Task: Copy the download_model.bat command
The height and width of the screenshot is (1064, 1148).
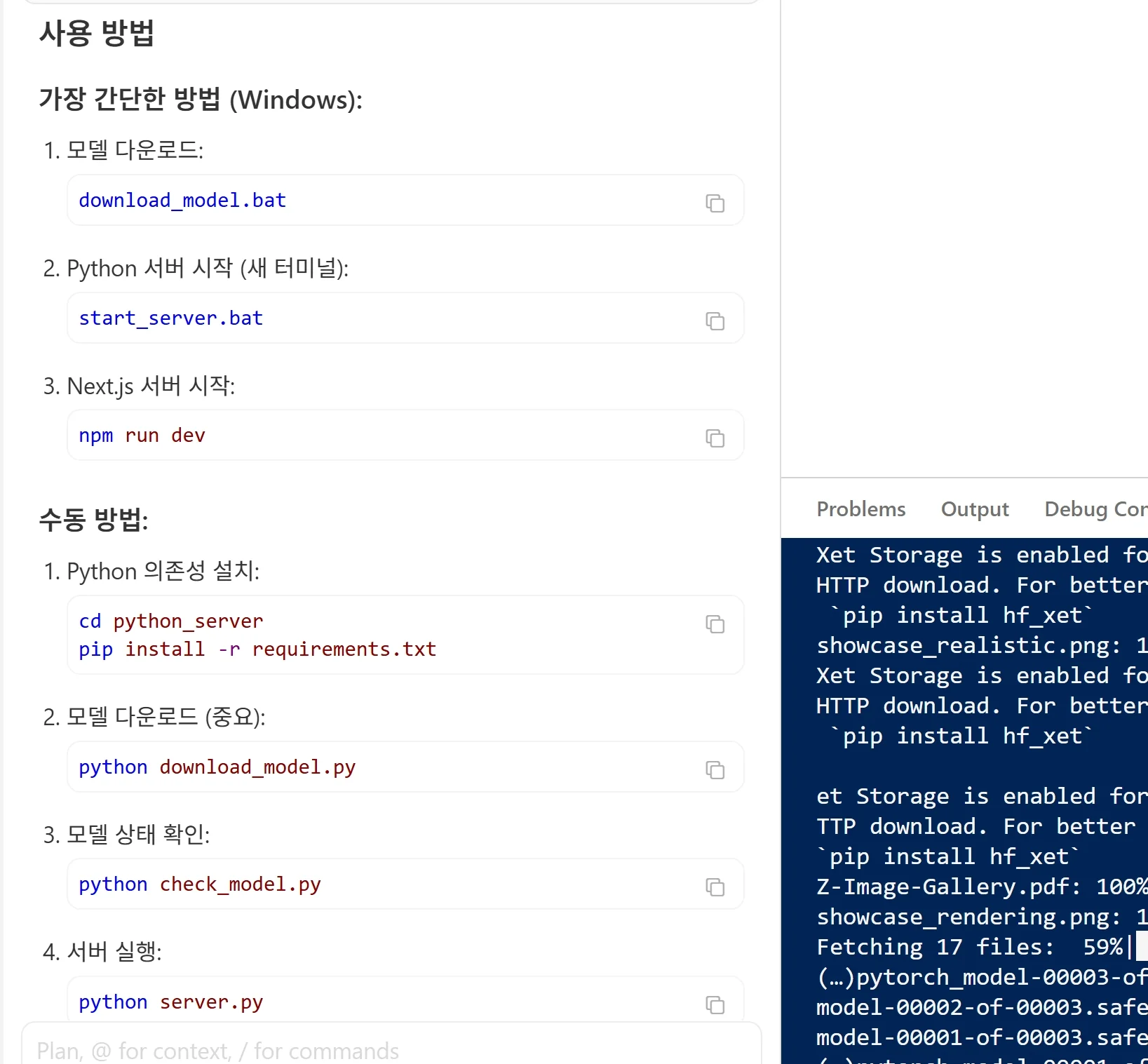Action: tap(715, 203)
